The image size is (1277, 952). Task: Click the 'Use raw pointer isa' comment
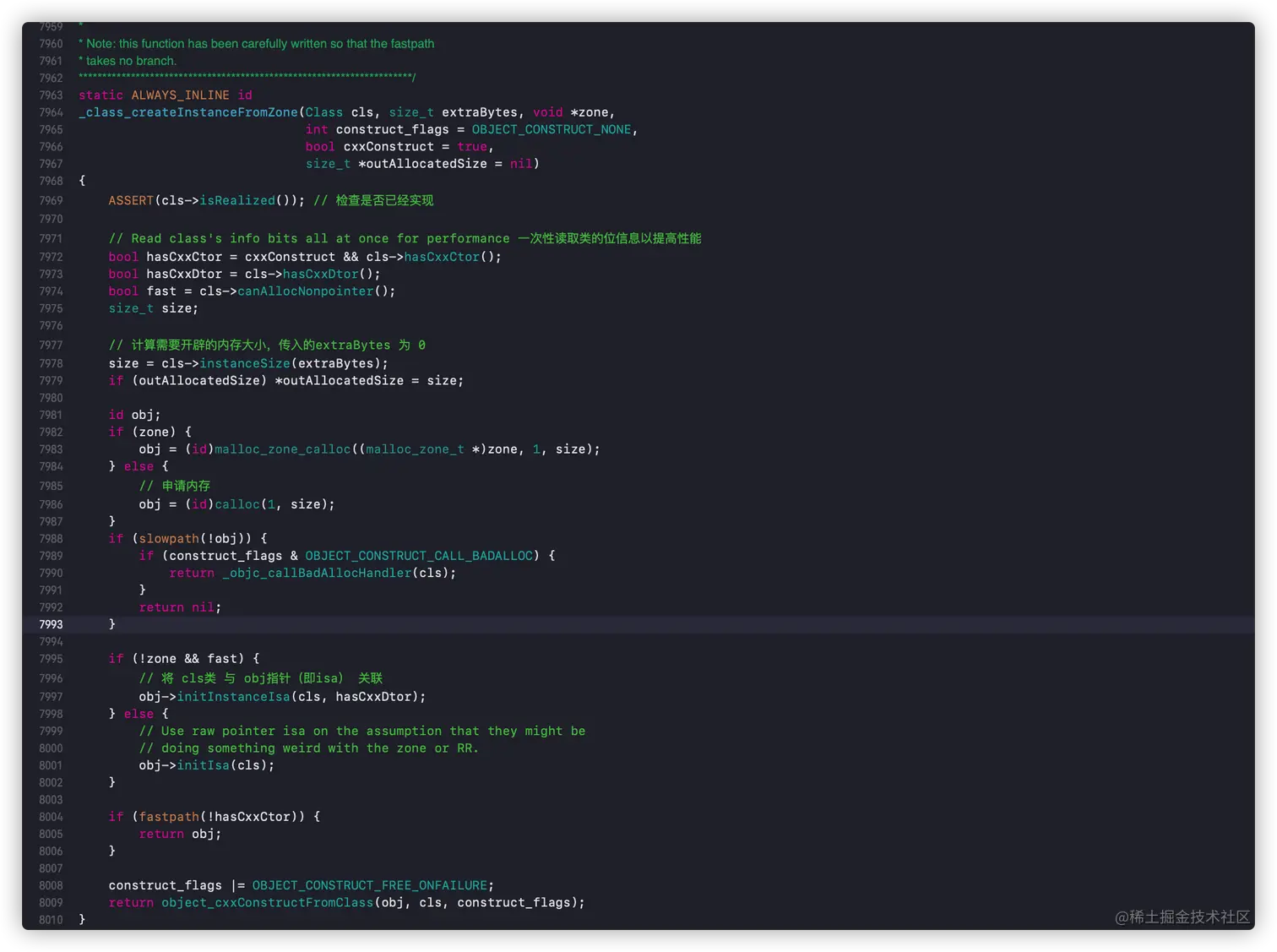click(x=362, y=731)
